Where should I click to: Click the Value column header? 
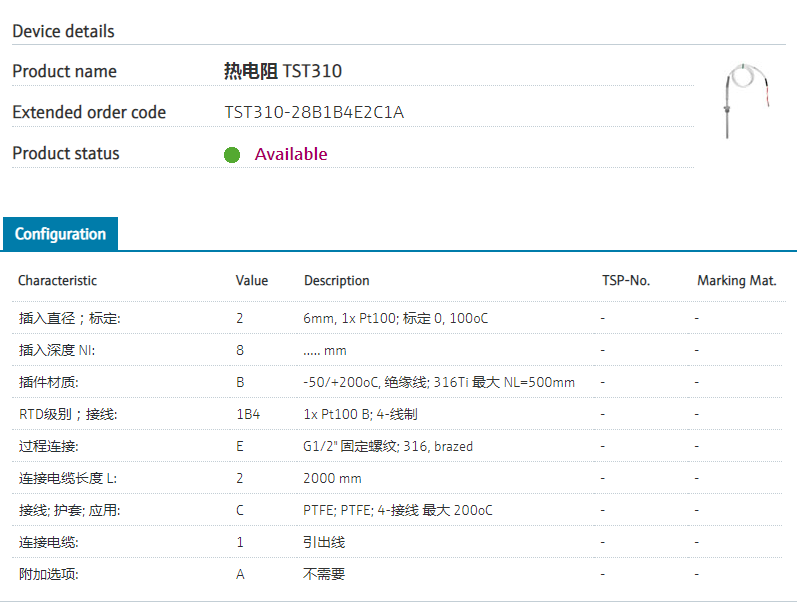point(252,281)
